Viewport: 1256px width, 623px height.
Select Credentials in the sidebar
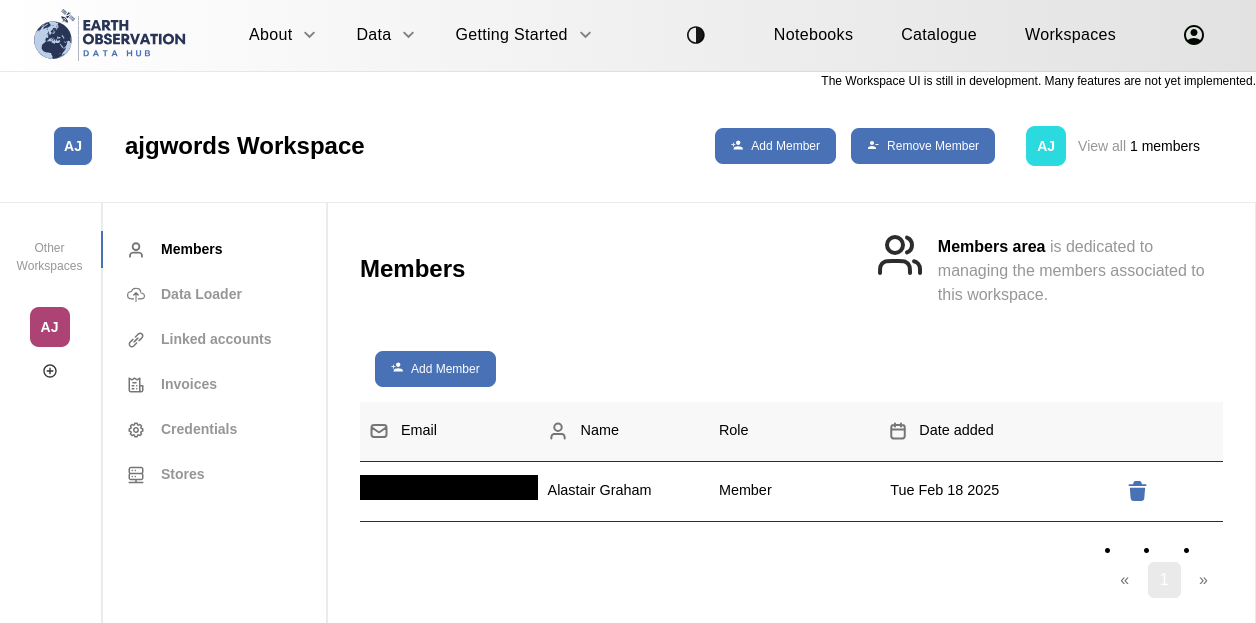coord(198,429)
